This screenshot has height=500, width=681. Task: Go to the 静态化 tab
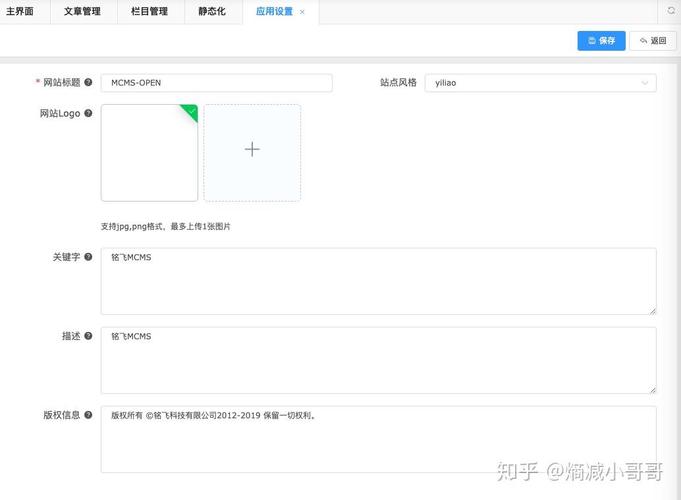coord(212,12)
